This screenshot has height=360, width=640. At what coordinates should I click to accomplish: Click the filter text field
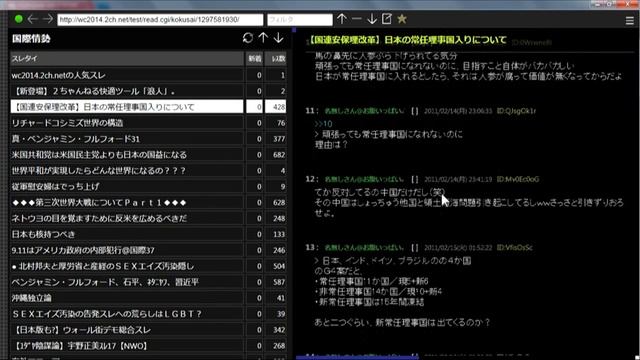coord(300,20)
